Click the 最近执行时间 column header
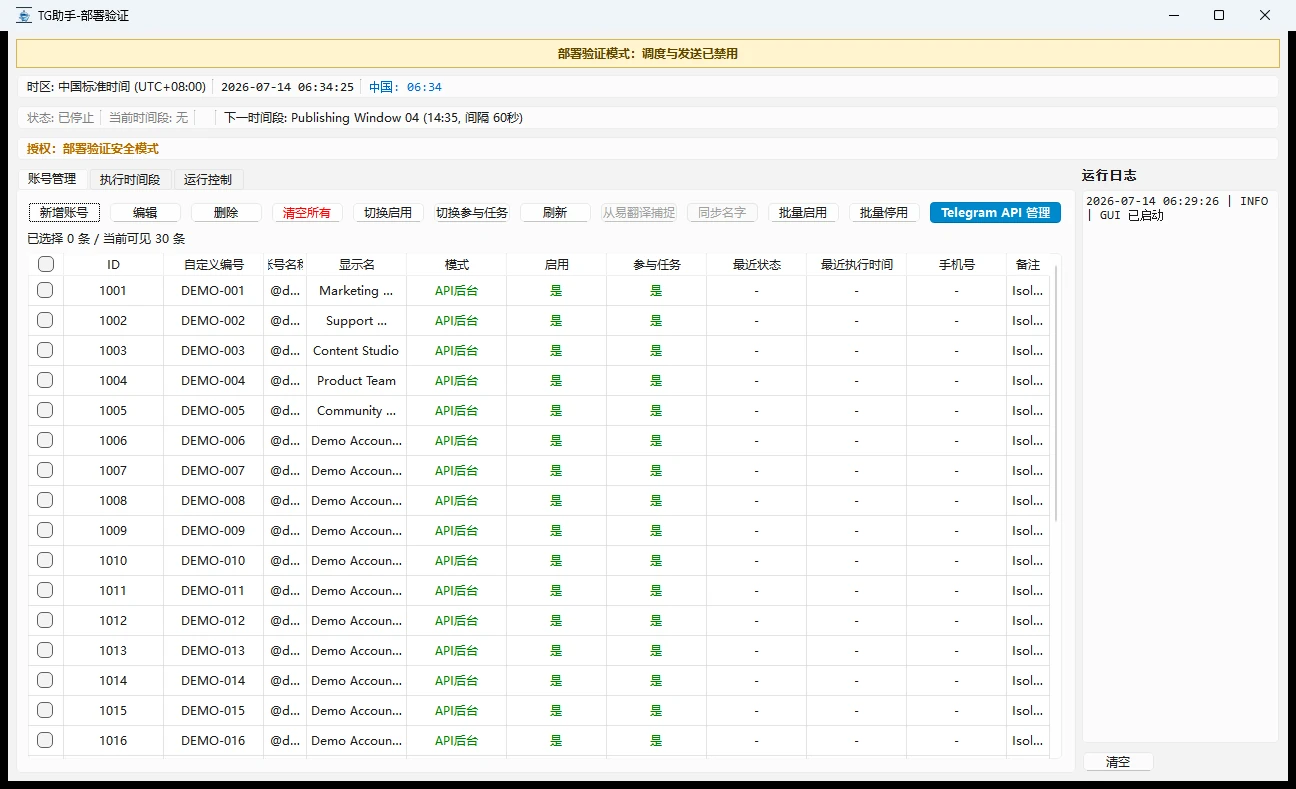 tap(857, 265)
